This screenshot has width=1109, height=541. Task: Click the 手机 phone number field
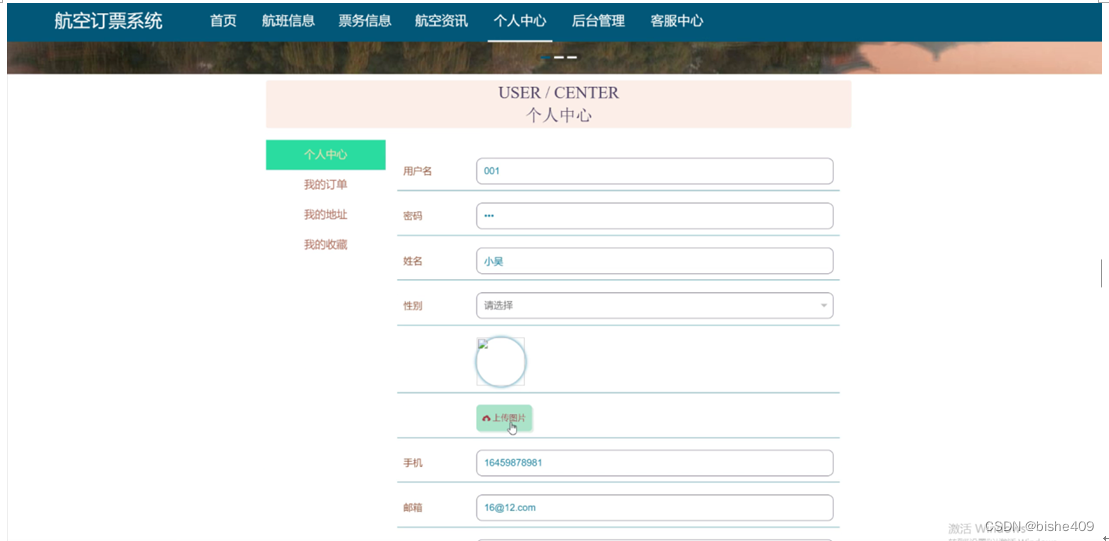655,463
